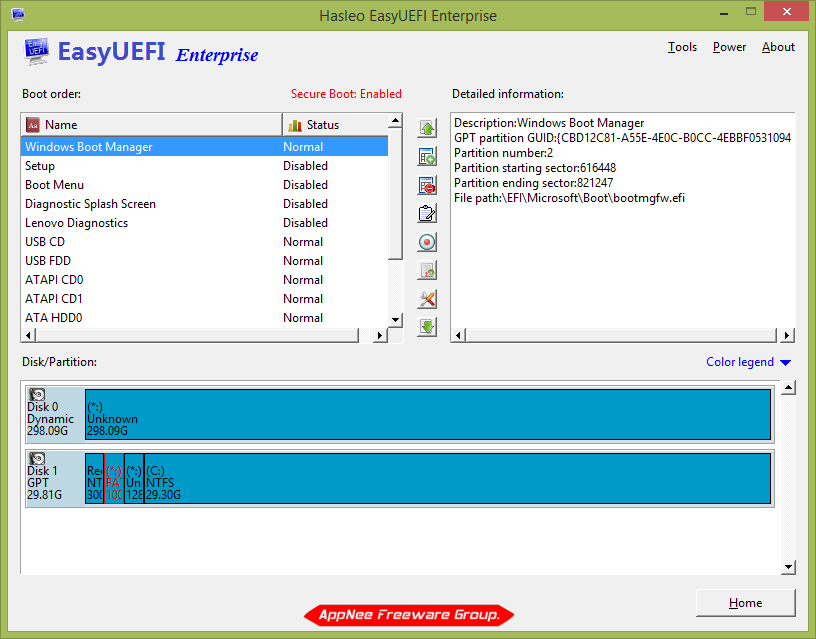Click the scroll-down arrow of the Disk/Partition panel
Viewport: 816px width, 639px height.
[x=788, y=567]
